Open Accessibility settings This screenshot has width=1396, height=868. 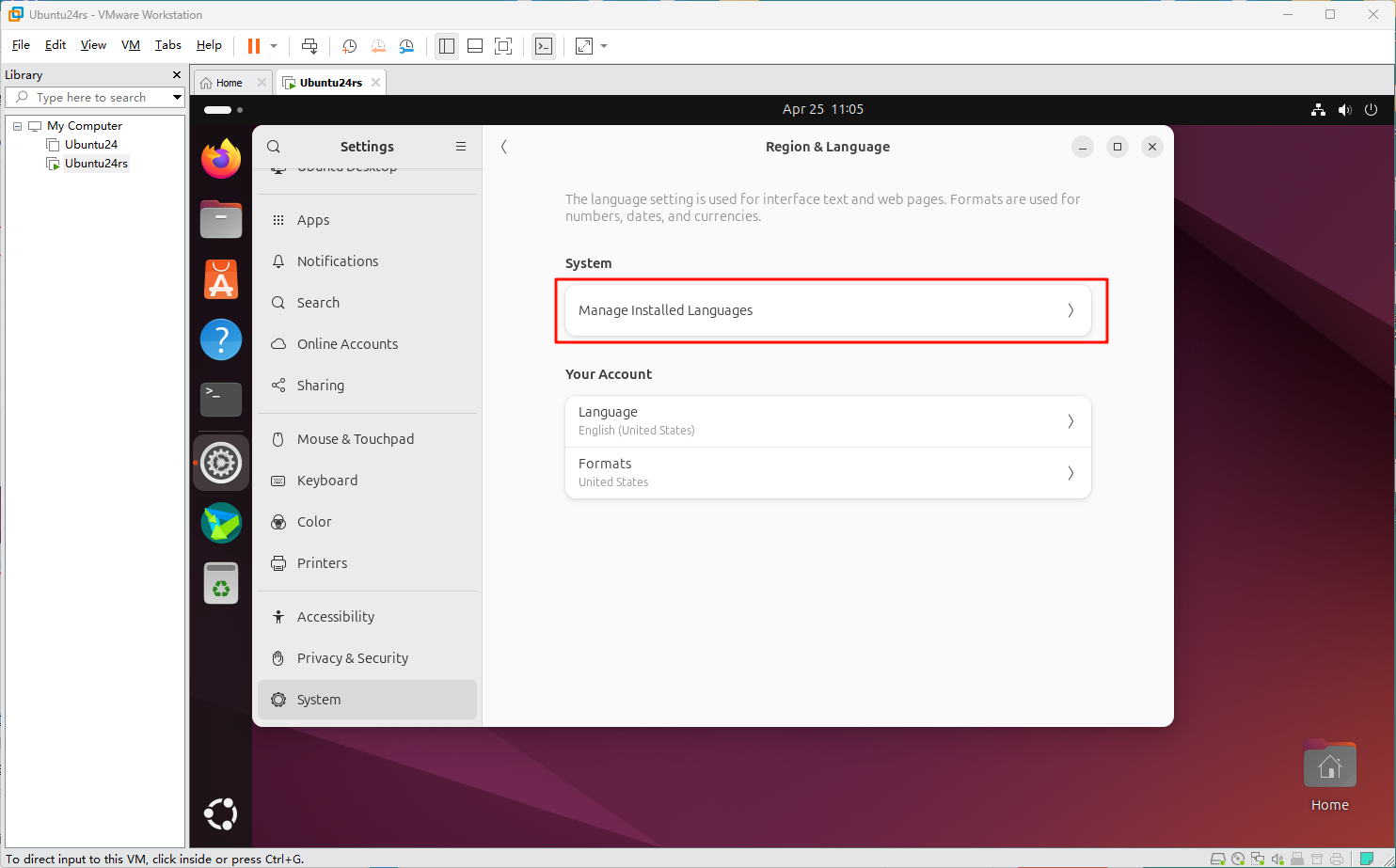tap(368, 617)
